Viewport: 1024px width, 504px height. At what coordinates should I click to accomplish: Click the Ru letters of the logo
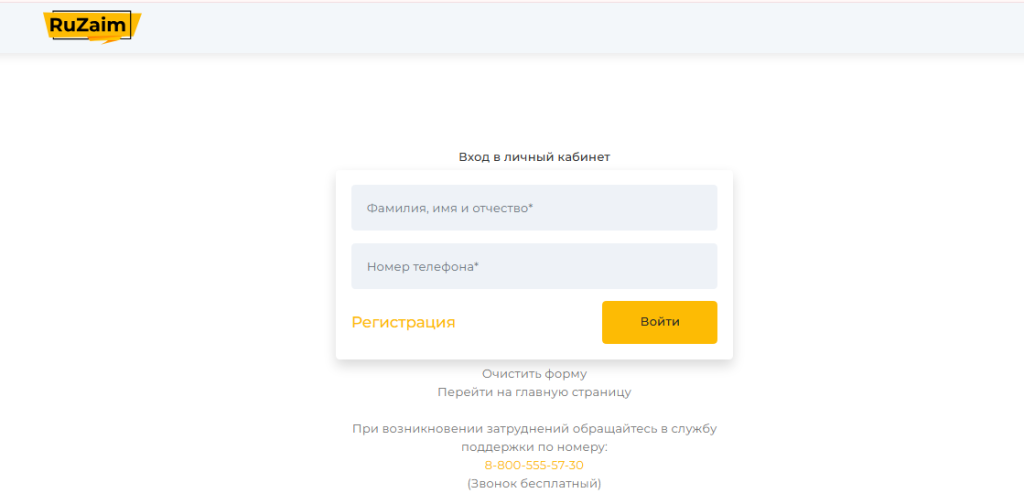[64, 25]
